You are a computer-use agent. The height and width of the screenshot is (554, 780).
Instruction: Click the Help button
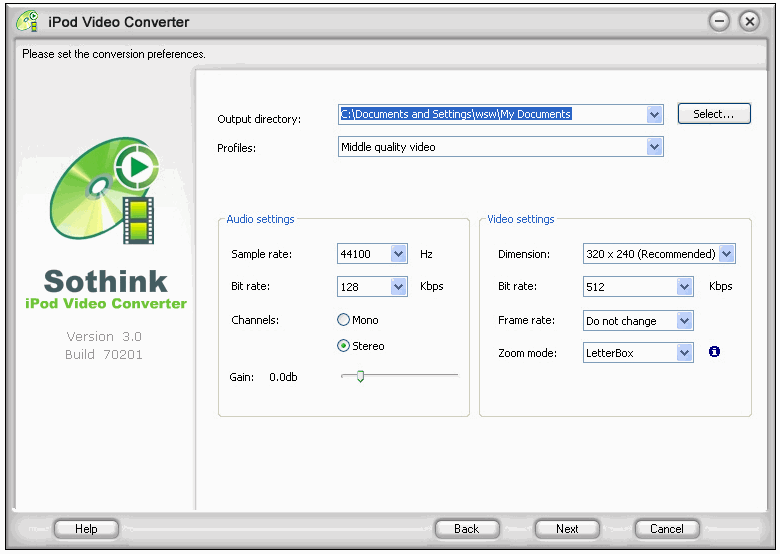pyautogui.click(x=86, y=529)
